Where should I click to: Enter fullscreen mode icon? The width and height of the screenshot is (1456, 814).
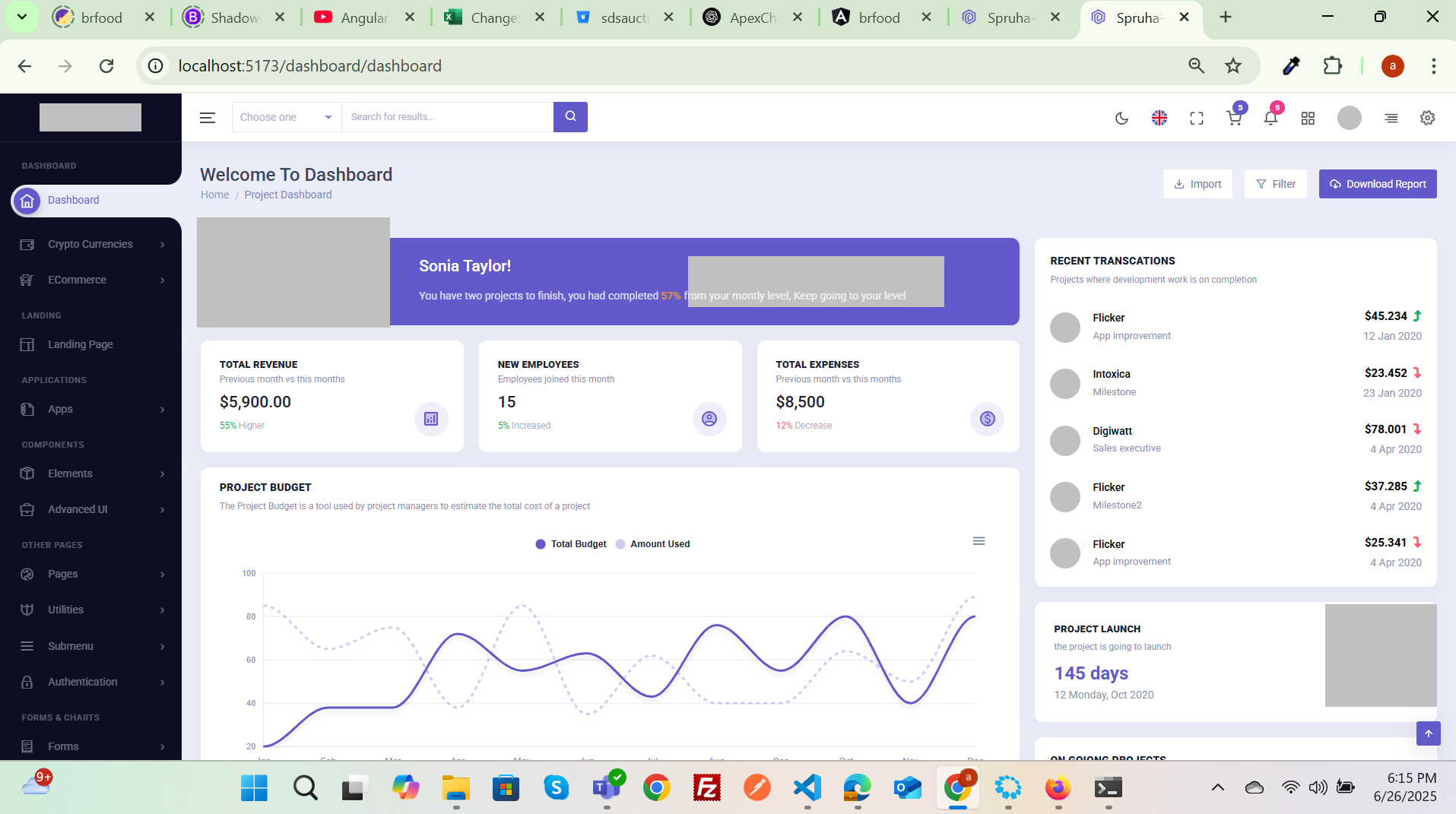pos(1196,118)
